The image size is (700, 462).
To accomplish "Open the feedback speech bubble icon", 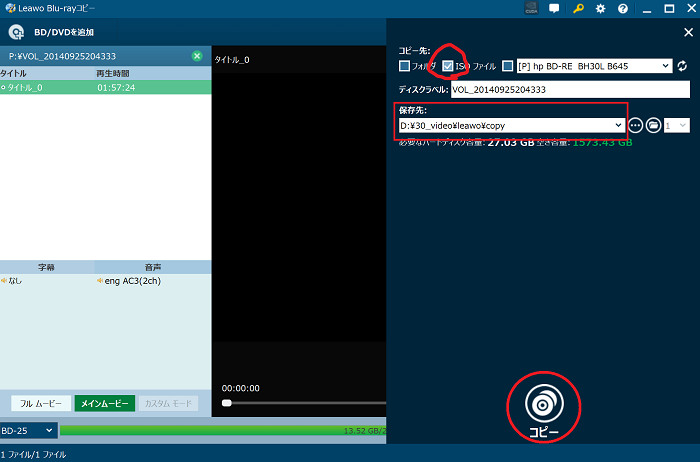I will click(554, 8).
